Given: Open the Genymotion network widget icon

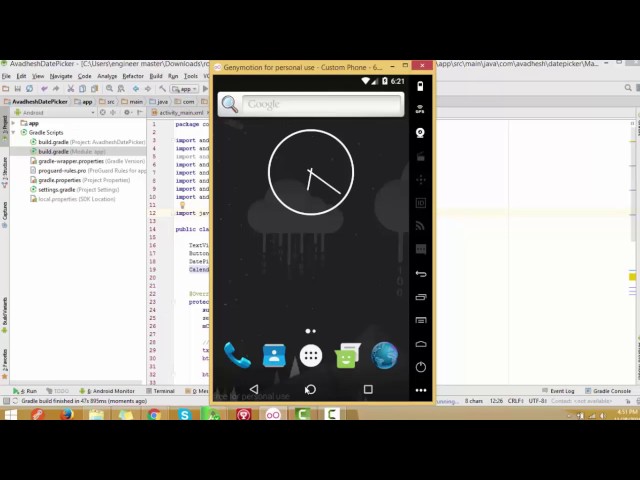Looking at the screenshot, I should (420, 226).
